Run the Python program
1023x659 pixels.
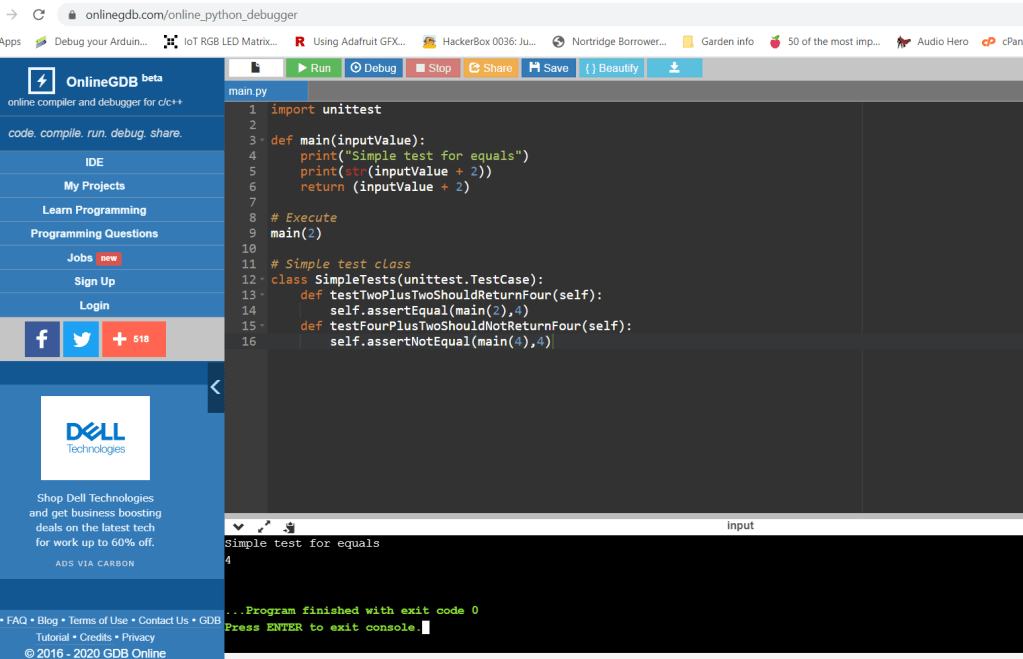pos(313,68)
